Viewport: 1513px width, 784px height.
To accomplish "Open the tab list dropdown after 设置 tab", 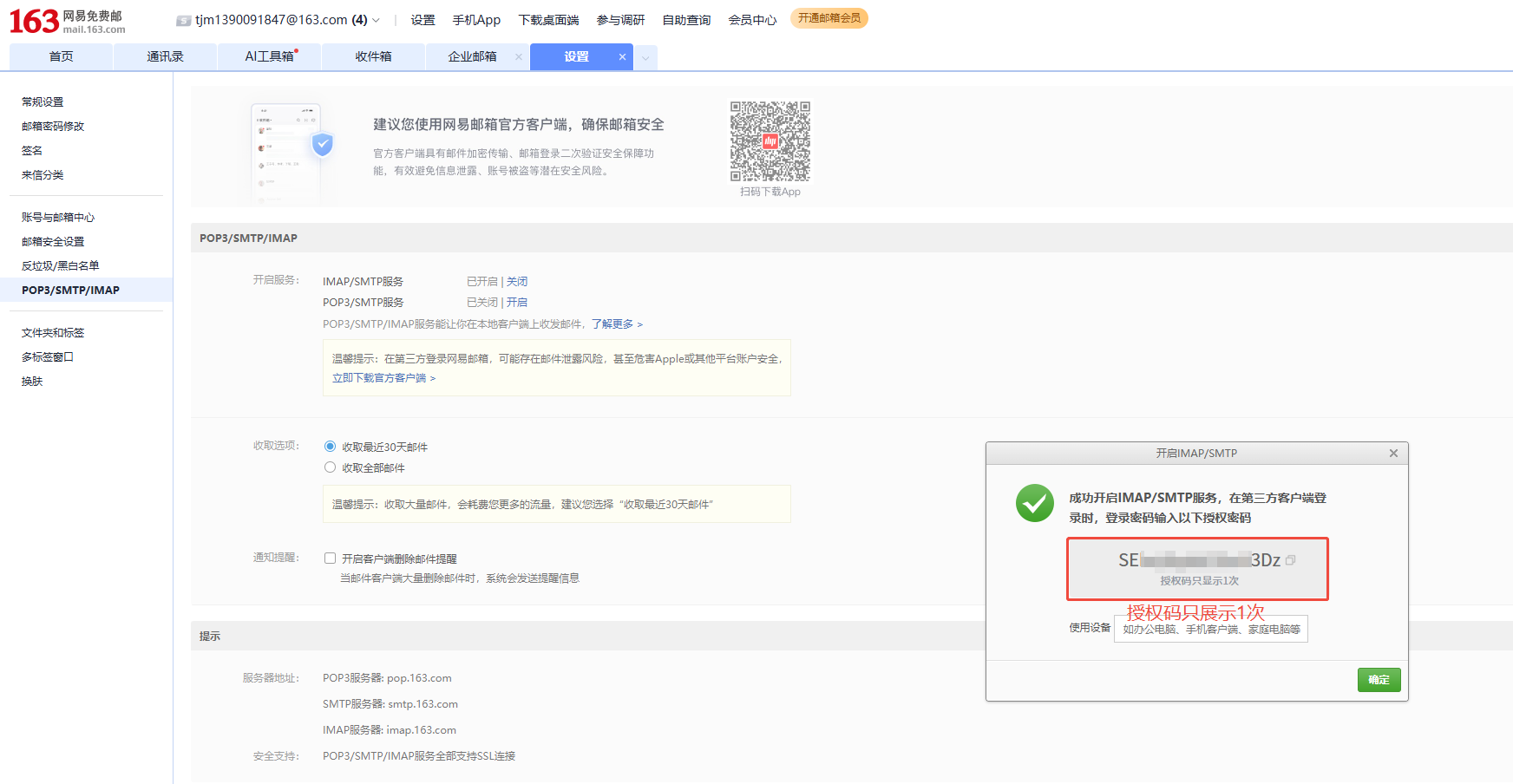I will pyautogui.click(x=645, y=58).
